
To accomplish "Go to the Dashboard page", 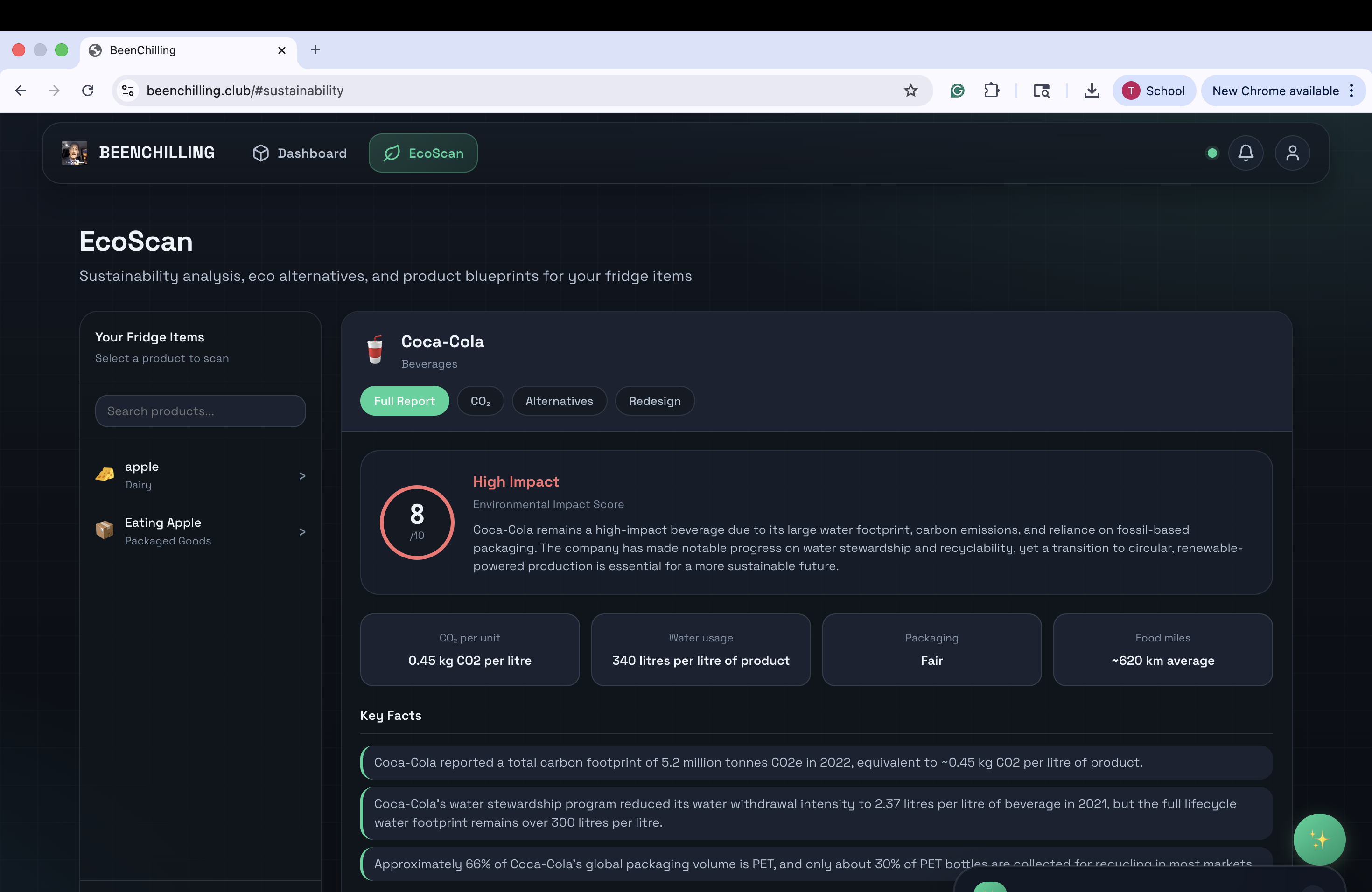I will point(300,153).
